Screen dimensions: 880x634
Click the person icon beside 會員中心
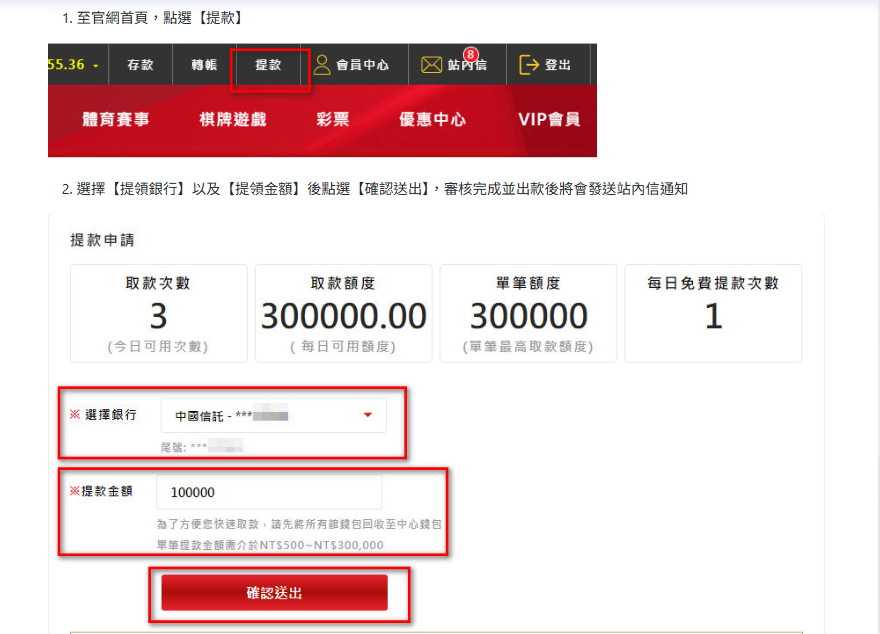click(x=322, y=65)
